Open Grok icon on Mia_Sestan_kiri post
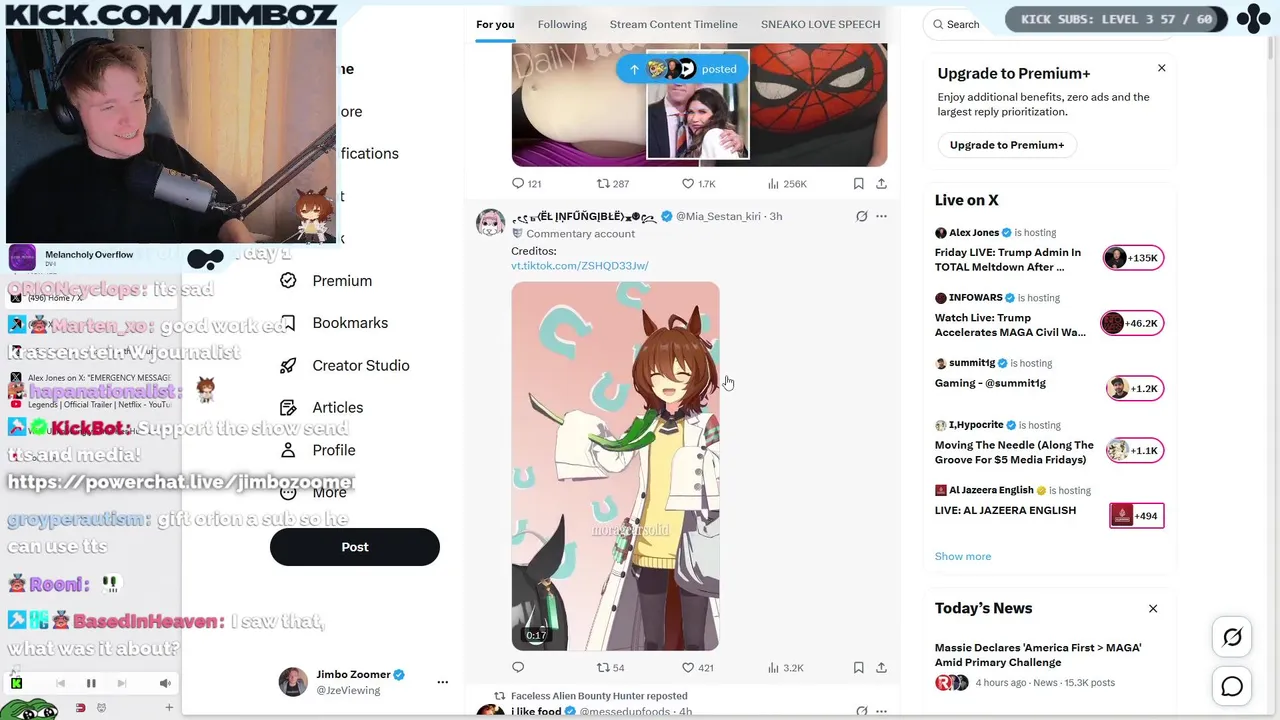The width and height of the screenshot is (1280, 720). 861,216
